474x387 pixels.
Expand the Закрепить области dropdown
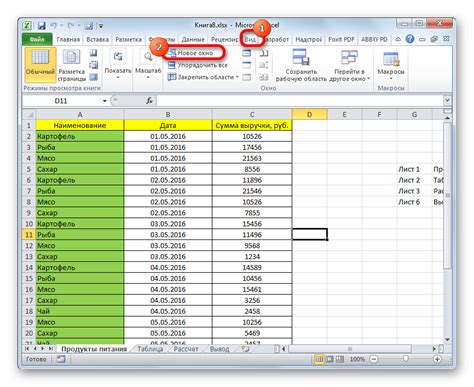(237, 77)
